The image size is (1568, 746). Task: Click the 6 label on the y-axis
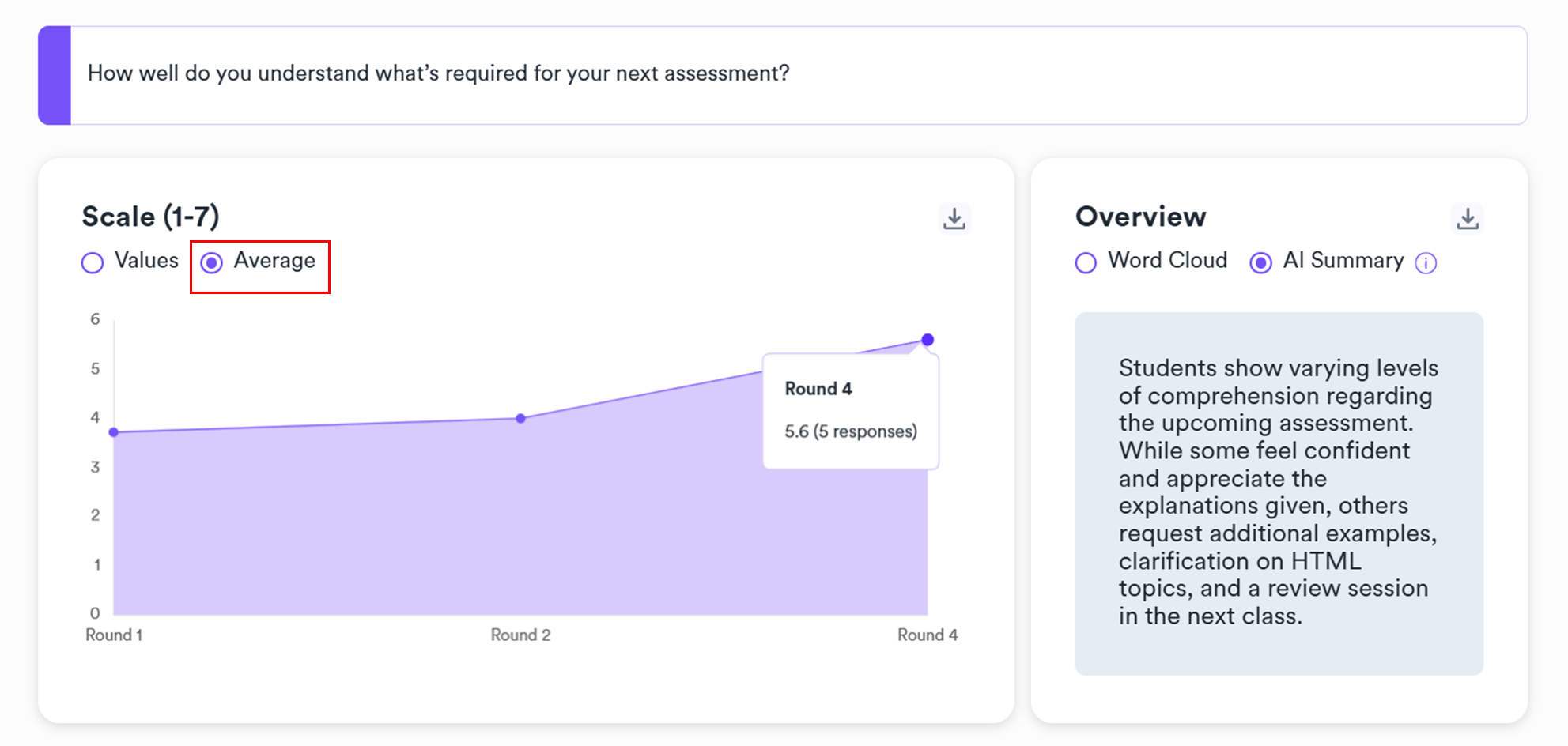(x=95, y=319)
